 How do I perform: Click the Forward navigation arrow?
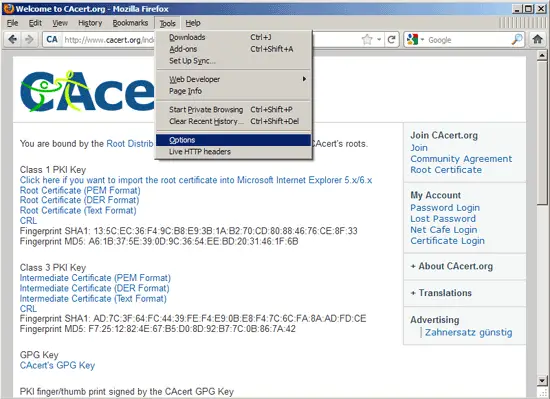pyautogui.click(x=29, y=39)
